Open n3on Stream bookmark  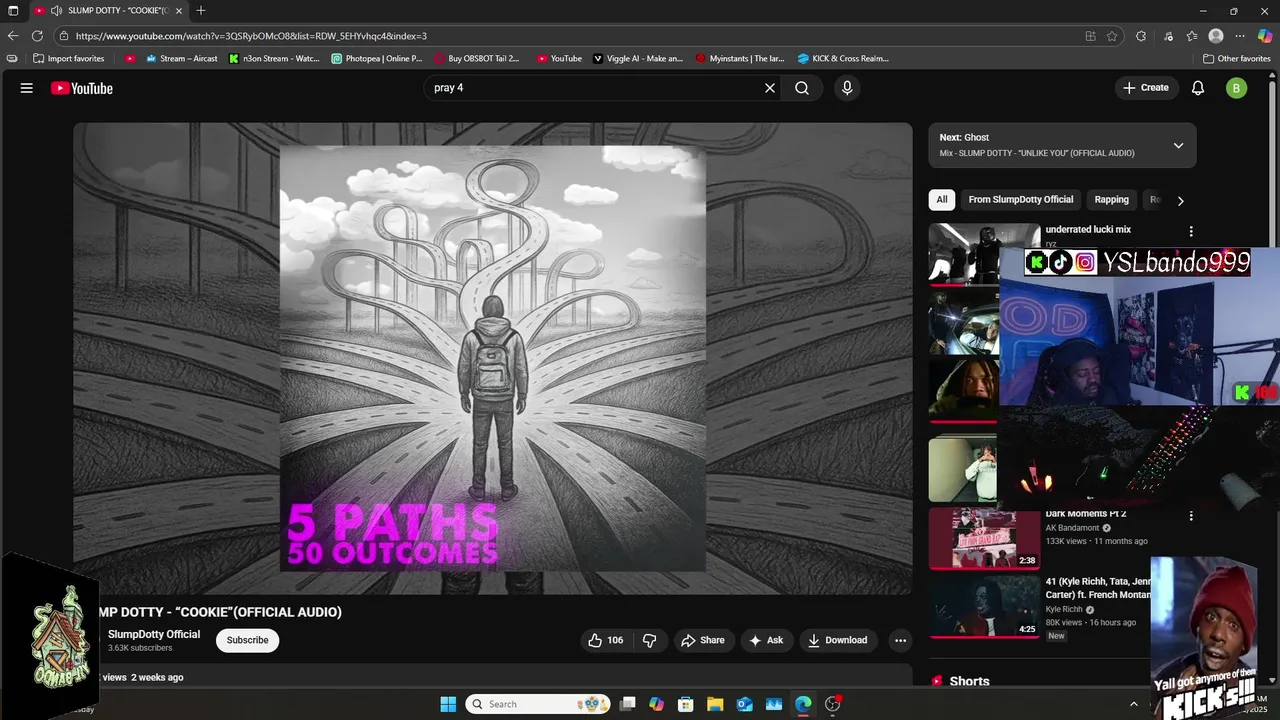274,58
